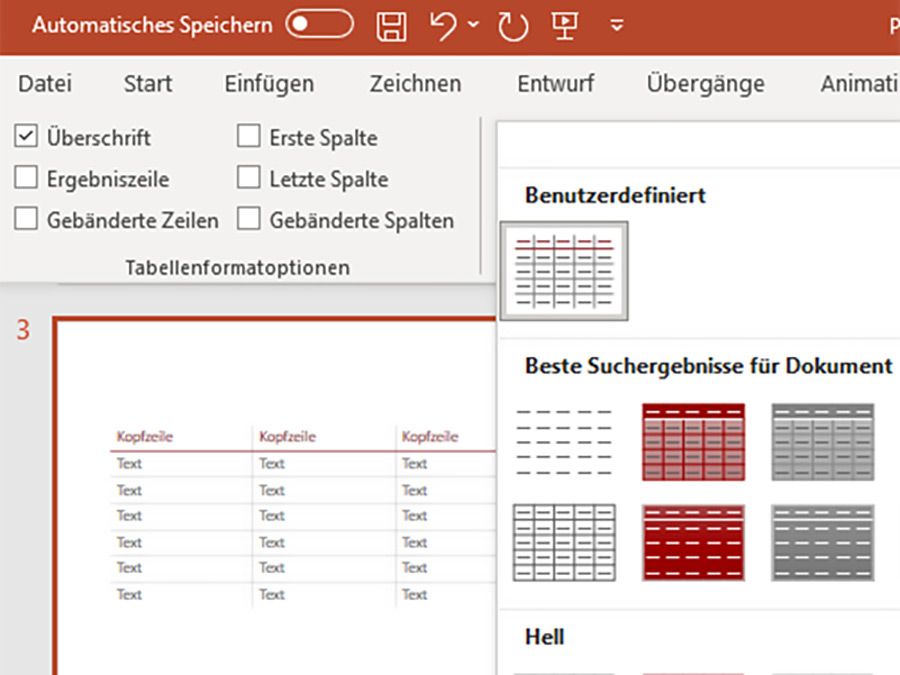Go to the Zeichnen tab
900x675 pixels.
pos(416,84)
